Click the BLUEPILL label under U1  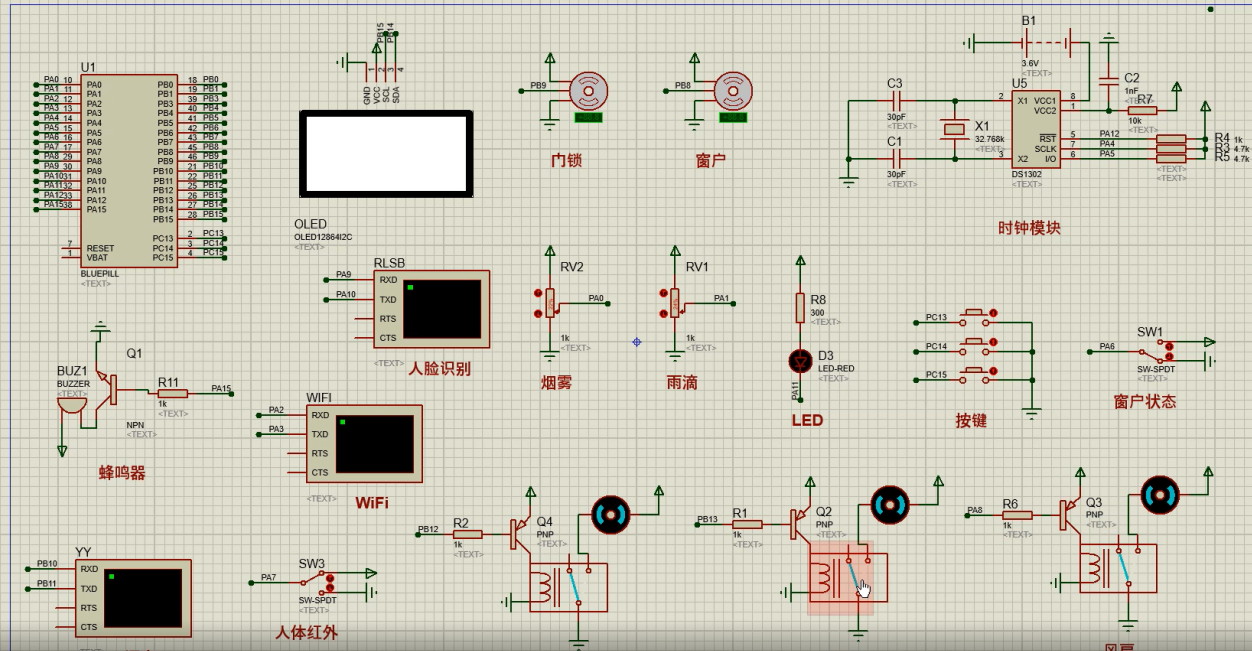[100, 273]
